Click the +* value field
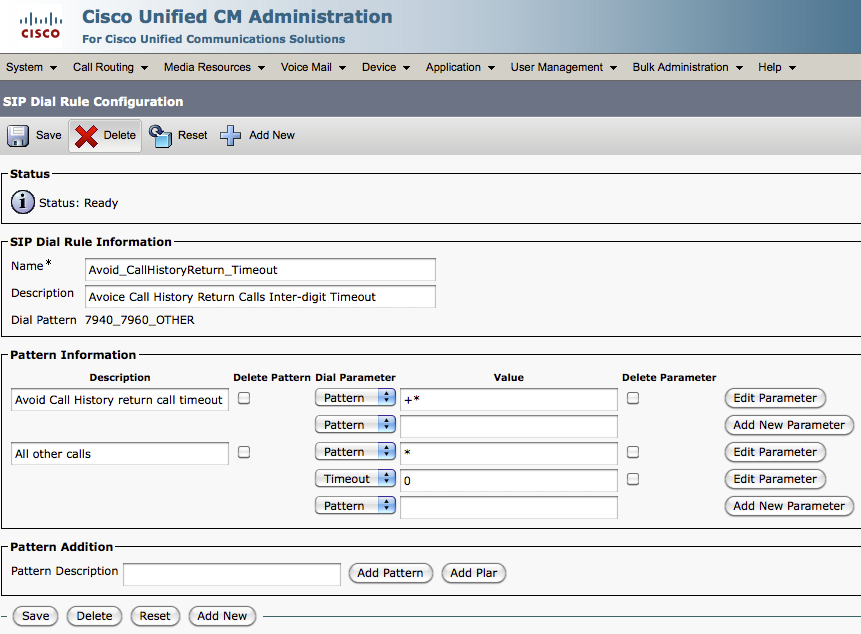Viewport: 861px width, 634px height. (509, 400)
